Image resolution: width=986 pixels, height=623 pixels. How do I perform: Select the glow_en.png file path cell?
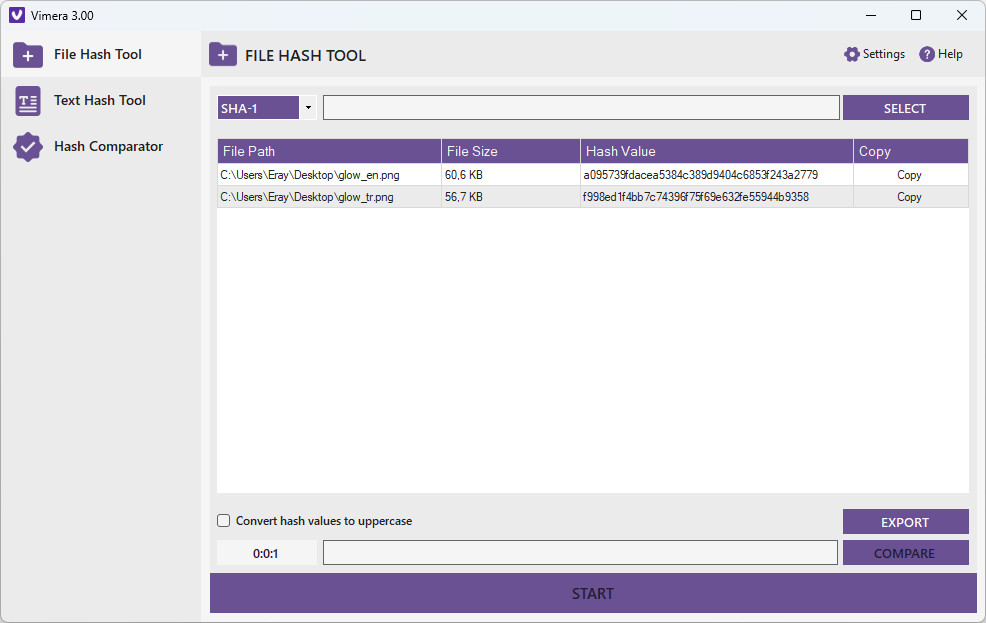(330, 175)
